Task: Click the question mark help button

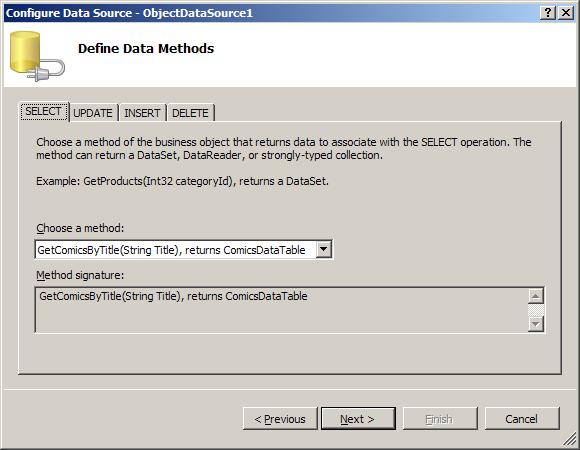Action: (x=548, y=13)
